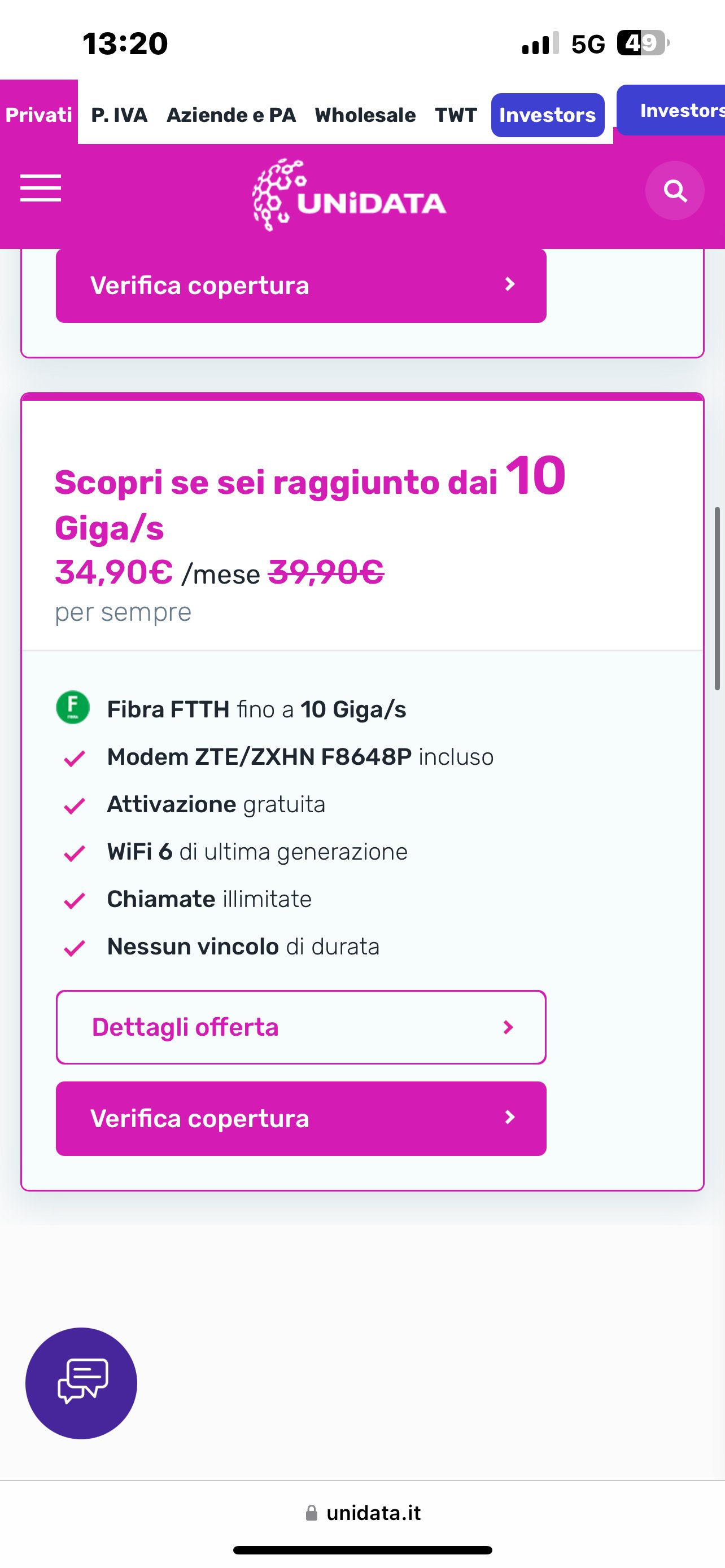Switch to the Privati tab

pyautogui.click(x=39, y=115)
